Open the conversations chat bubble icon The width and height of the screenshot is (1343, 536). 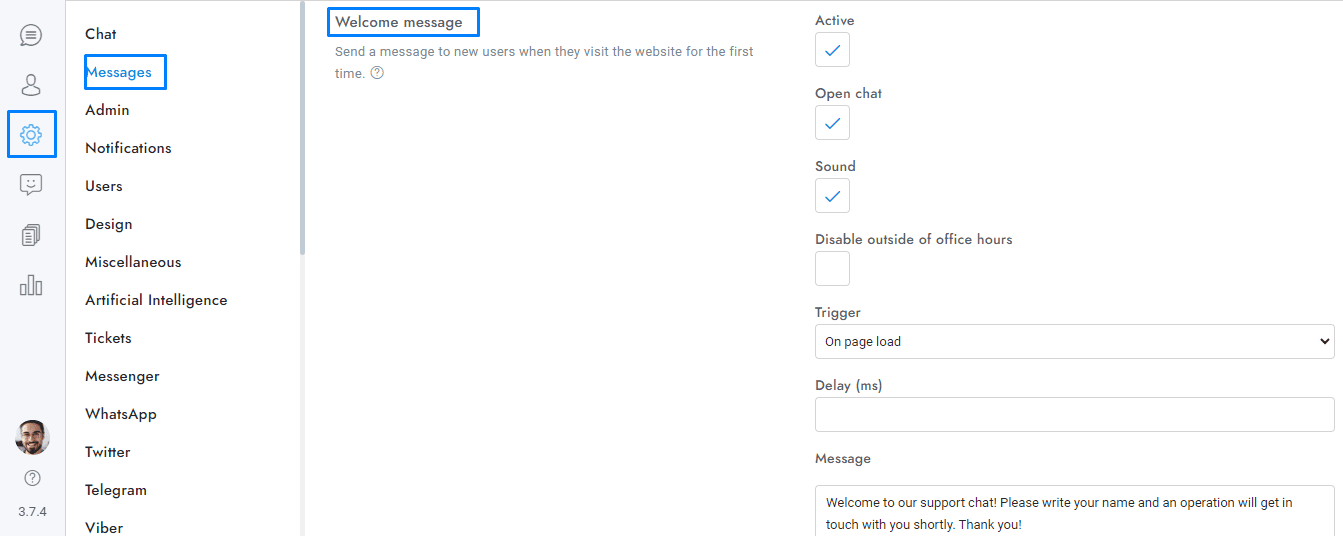pos(31,36)
